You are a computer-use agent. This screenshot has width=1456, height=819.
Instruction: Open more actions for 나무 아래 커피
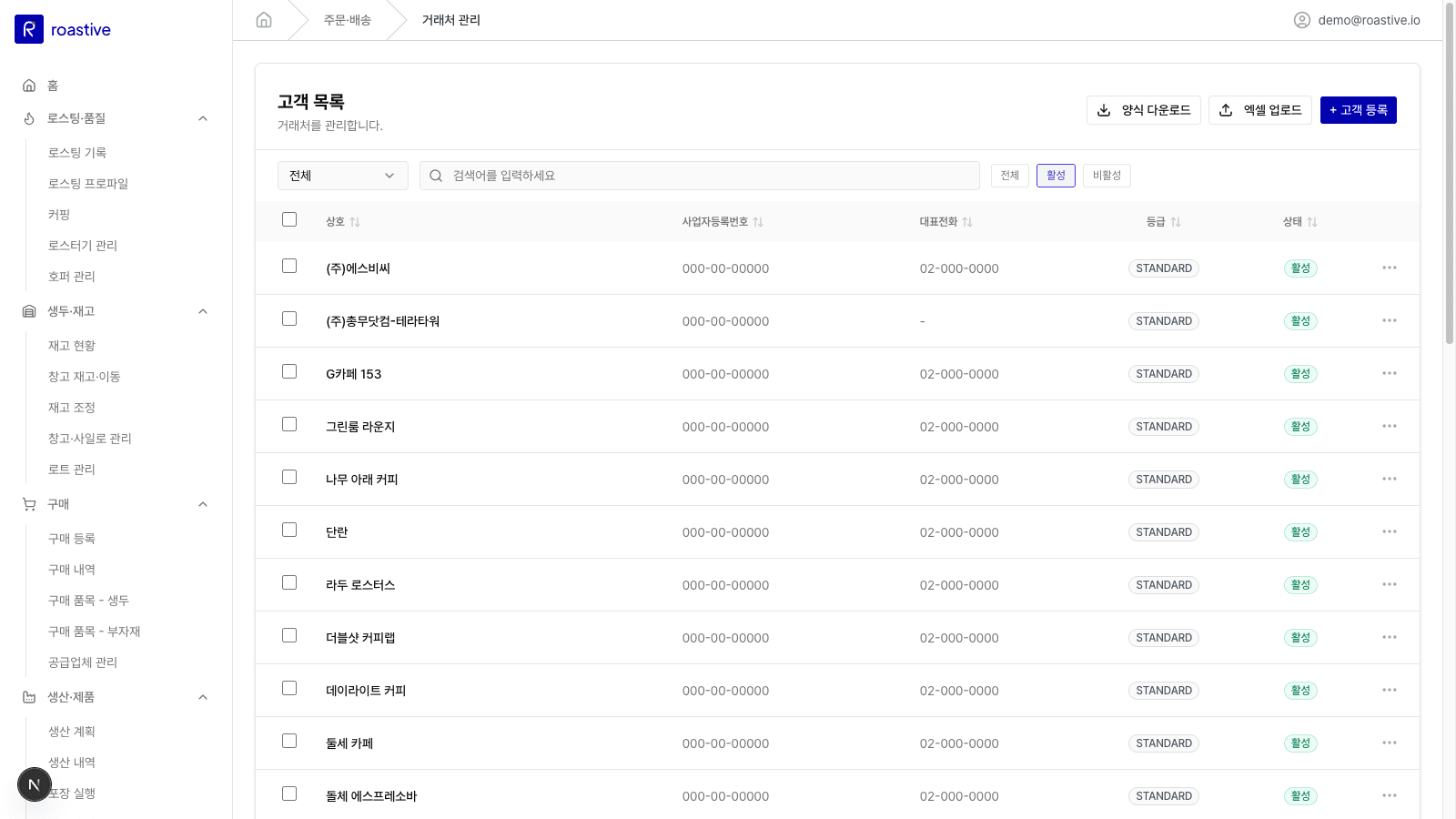click(1390, 480)
